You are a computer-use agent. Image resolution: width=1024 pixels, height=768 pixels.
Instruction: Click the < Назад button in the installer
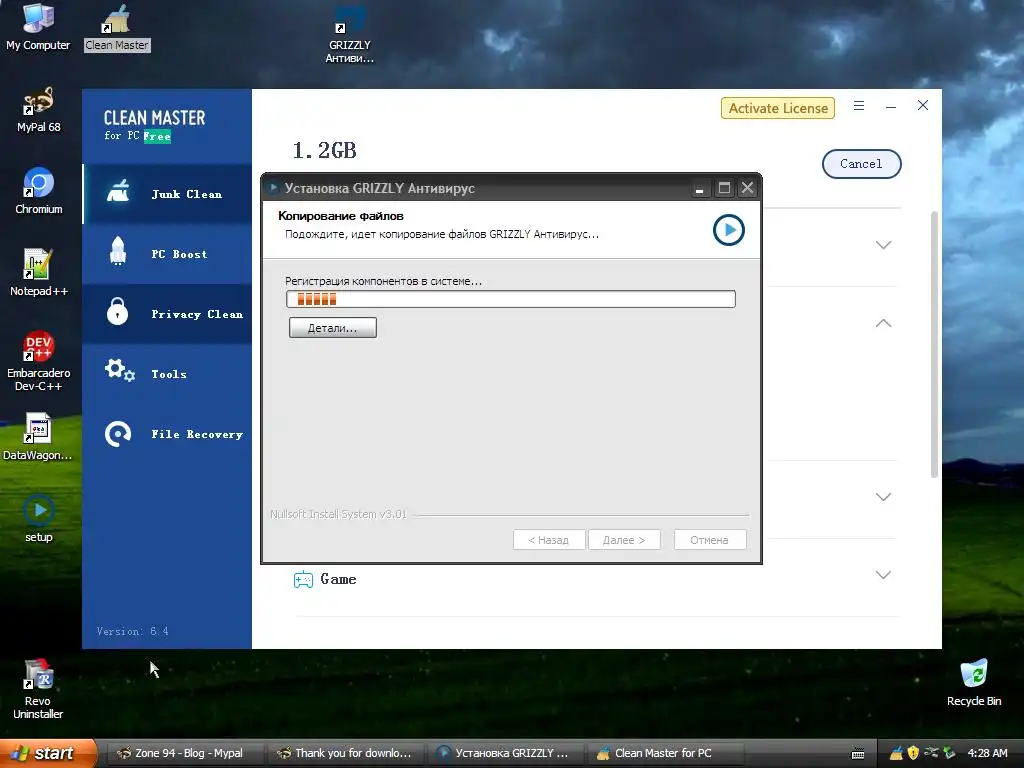[549, 540]
